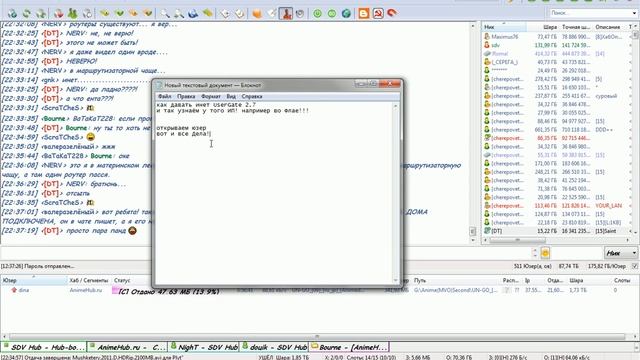Click the globe Public Hubs toolbar icon
The height and width of the screenshot is (360, 640).
13,13
